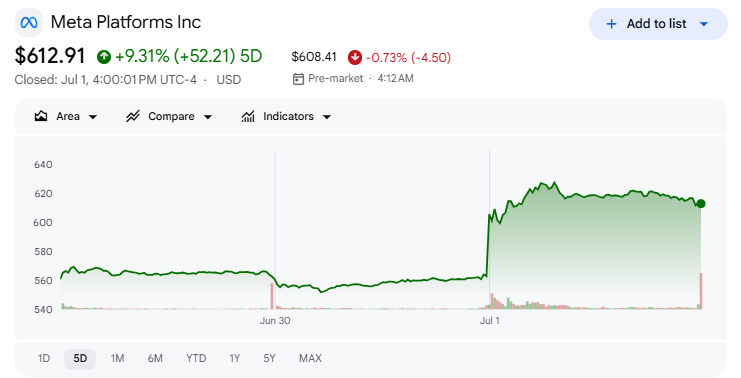Open the Compare dropdown menu
This screenshot has height=378, width=741.
[169, 116]
